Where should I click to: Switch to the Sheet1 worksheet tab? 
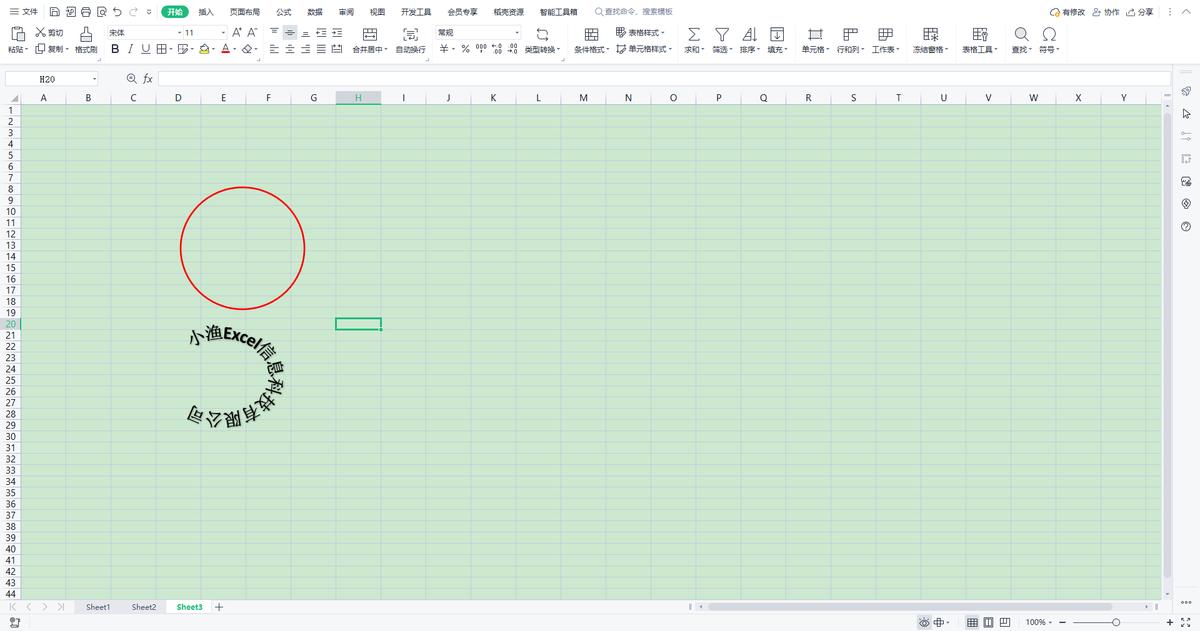tap(98, 607)
